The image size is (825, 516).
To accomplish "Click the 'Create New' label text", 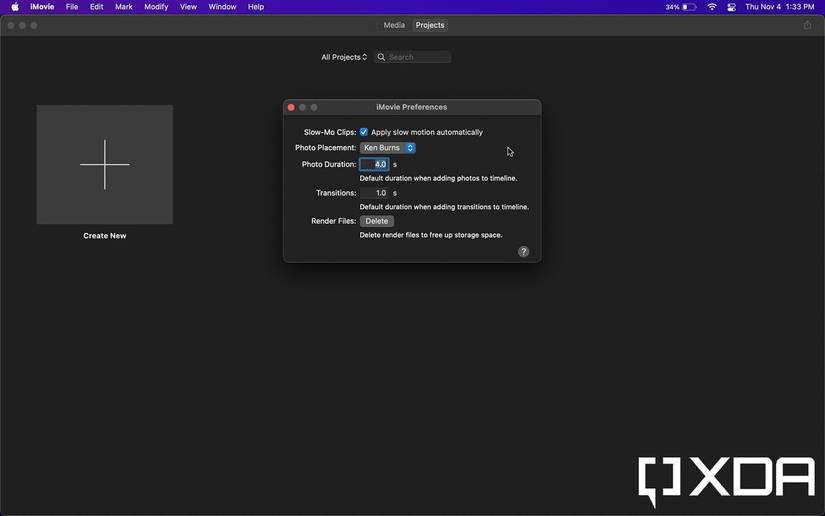I will click(105, 236).
